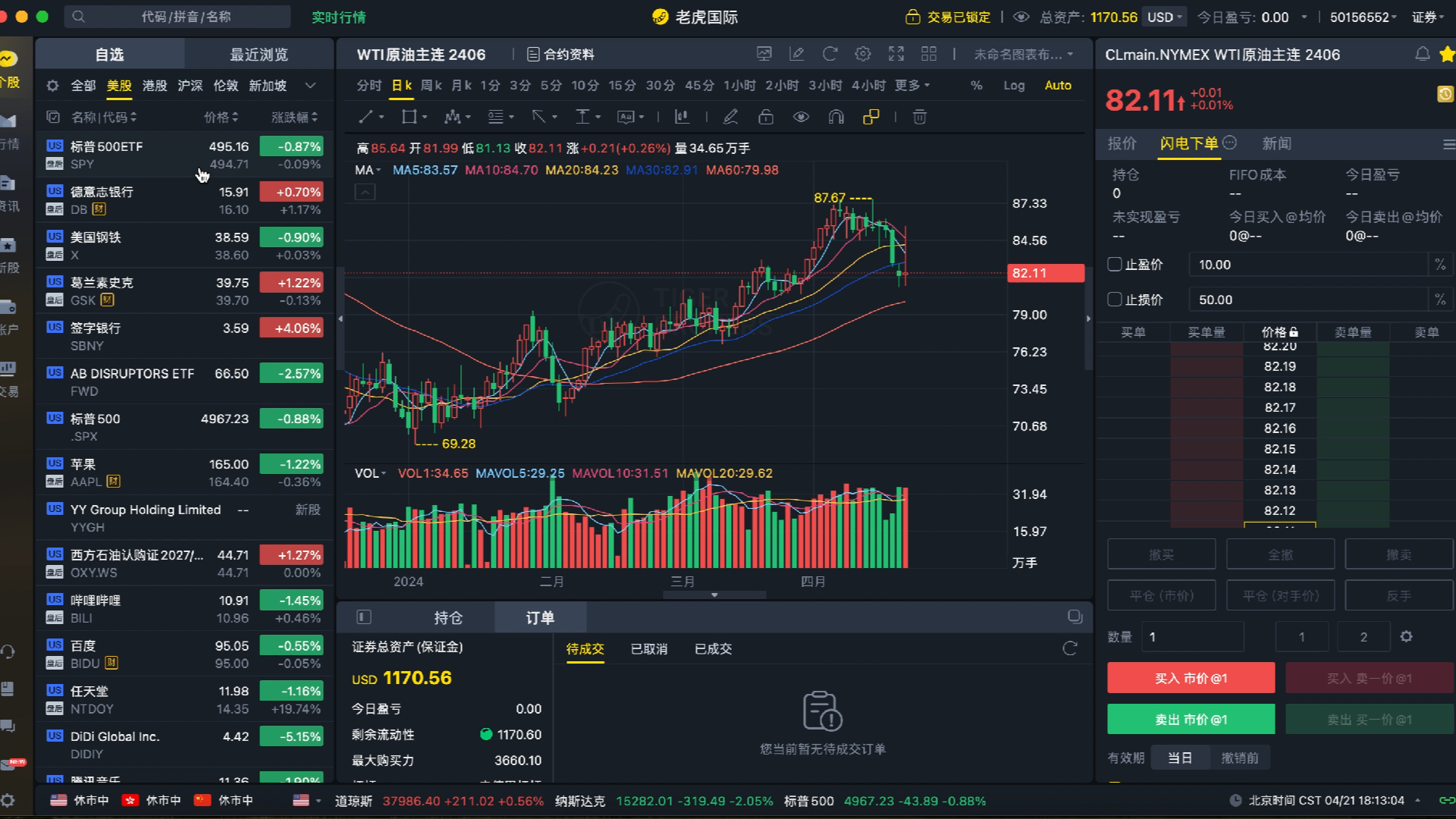
Task: Enable the 止损价 stop-loss checkbox
Action: click(1114, 299)
